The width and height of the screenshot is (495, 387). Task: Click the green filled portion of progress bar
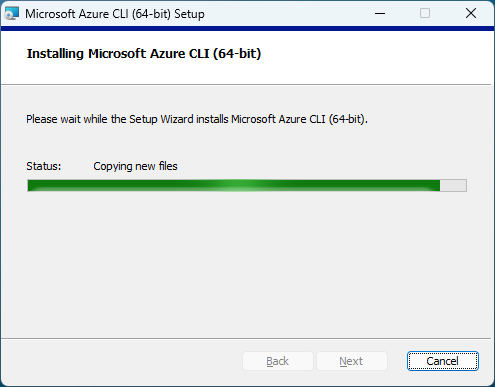tap(133, 185)
